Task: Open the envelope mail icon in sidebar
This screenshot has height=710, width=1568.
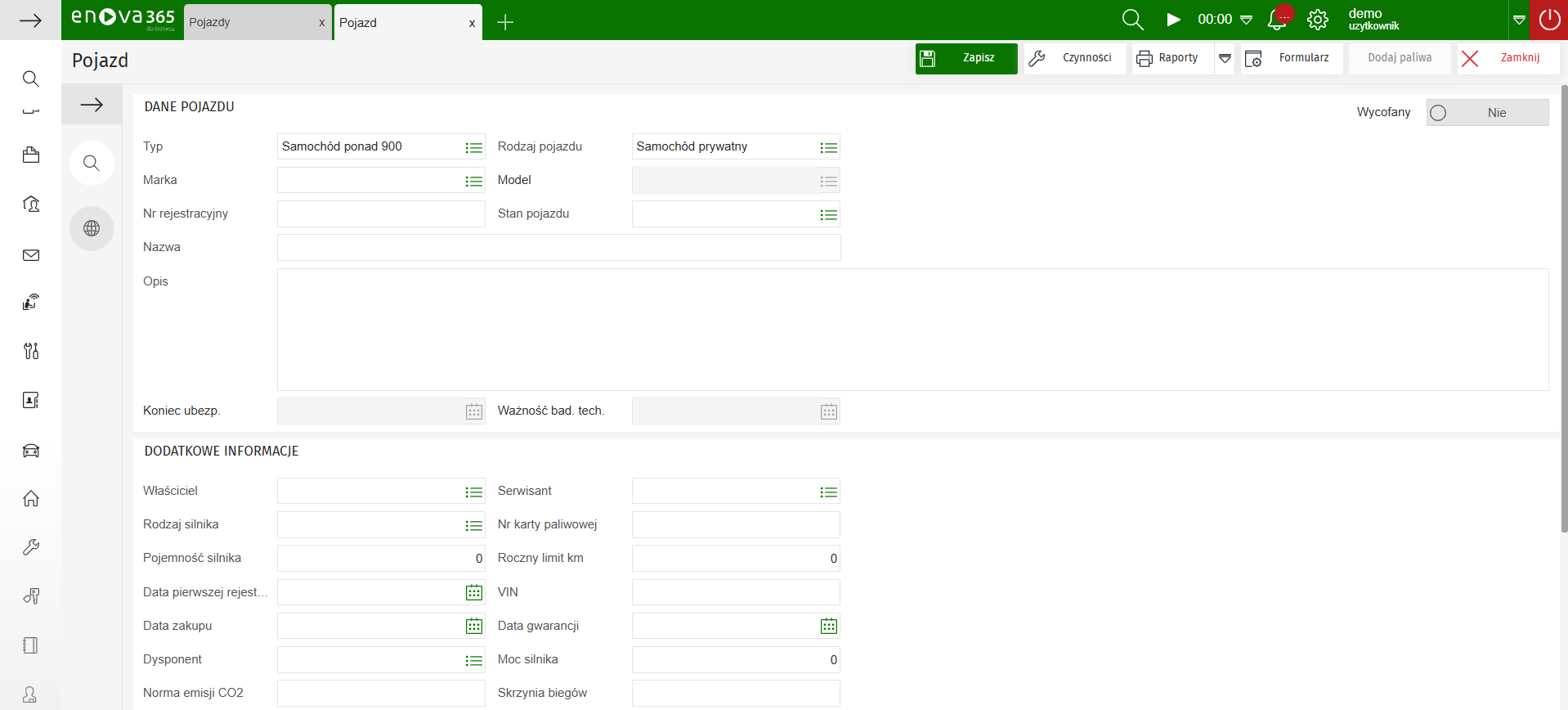Action: (31, 255)
